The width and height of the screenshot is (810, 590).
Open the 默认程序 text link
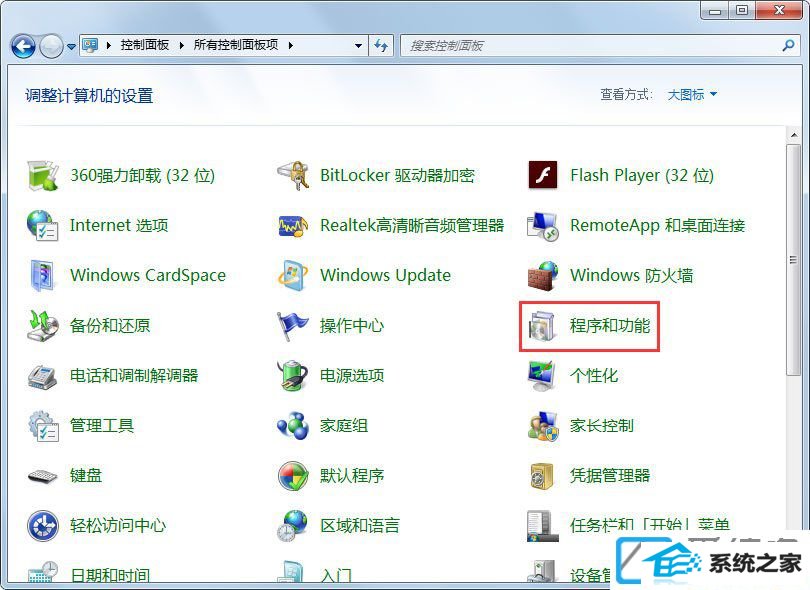tap(352, 476)
